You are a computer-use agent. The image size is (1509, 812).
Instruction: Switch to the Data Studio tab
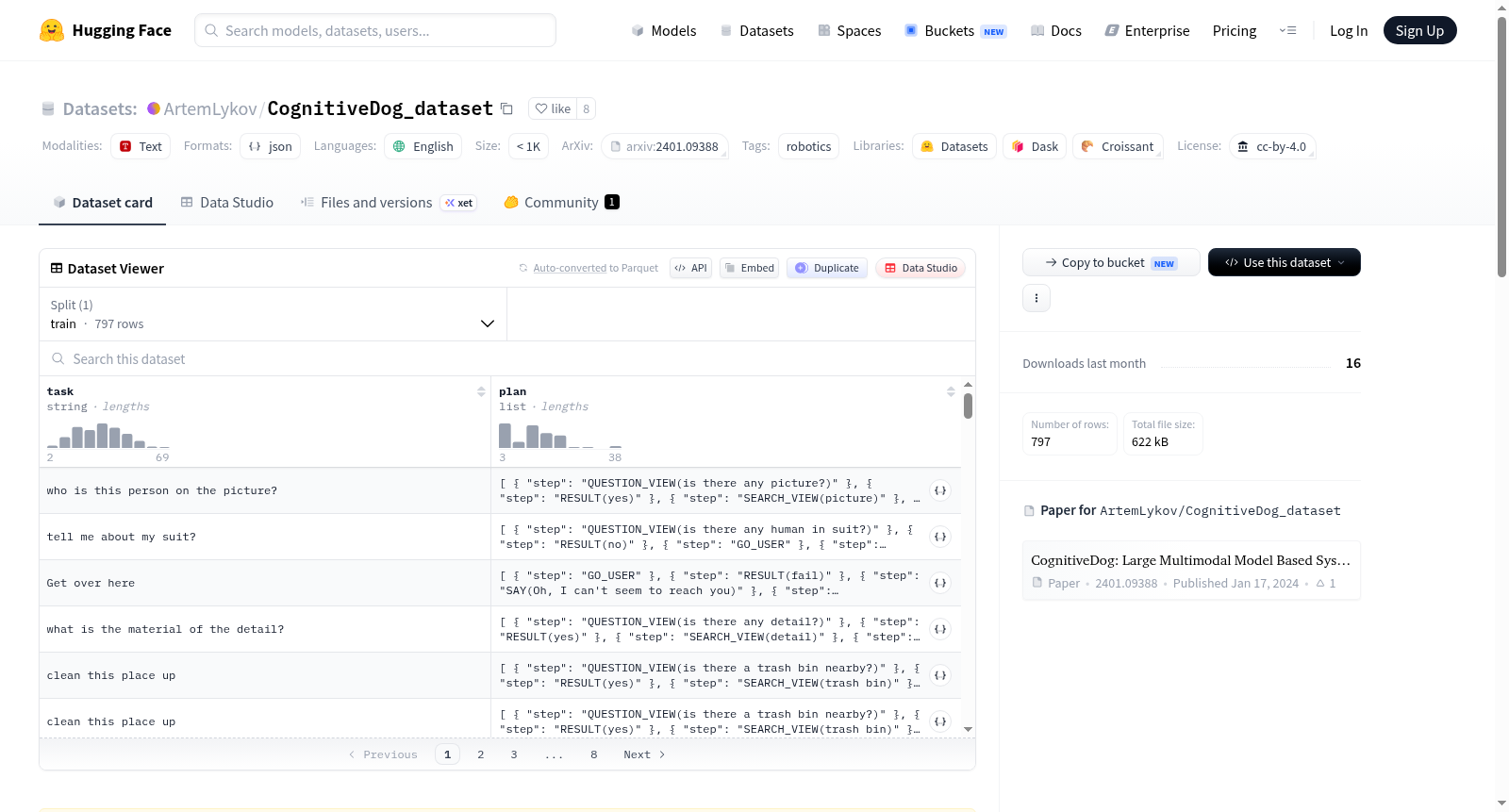pyautogui.click(x=227, y=202)
